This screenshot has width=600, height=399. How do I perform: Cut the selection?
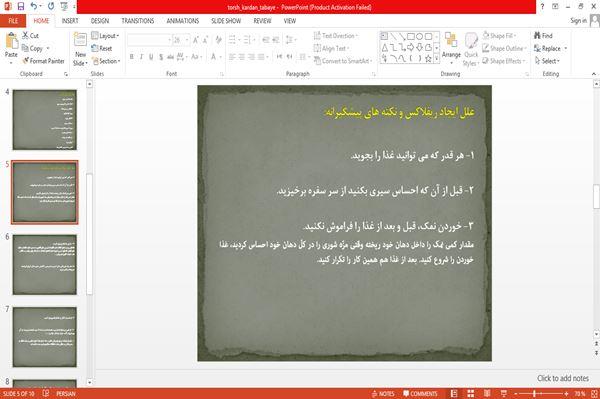30,36
